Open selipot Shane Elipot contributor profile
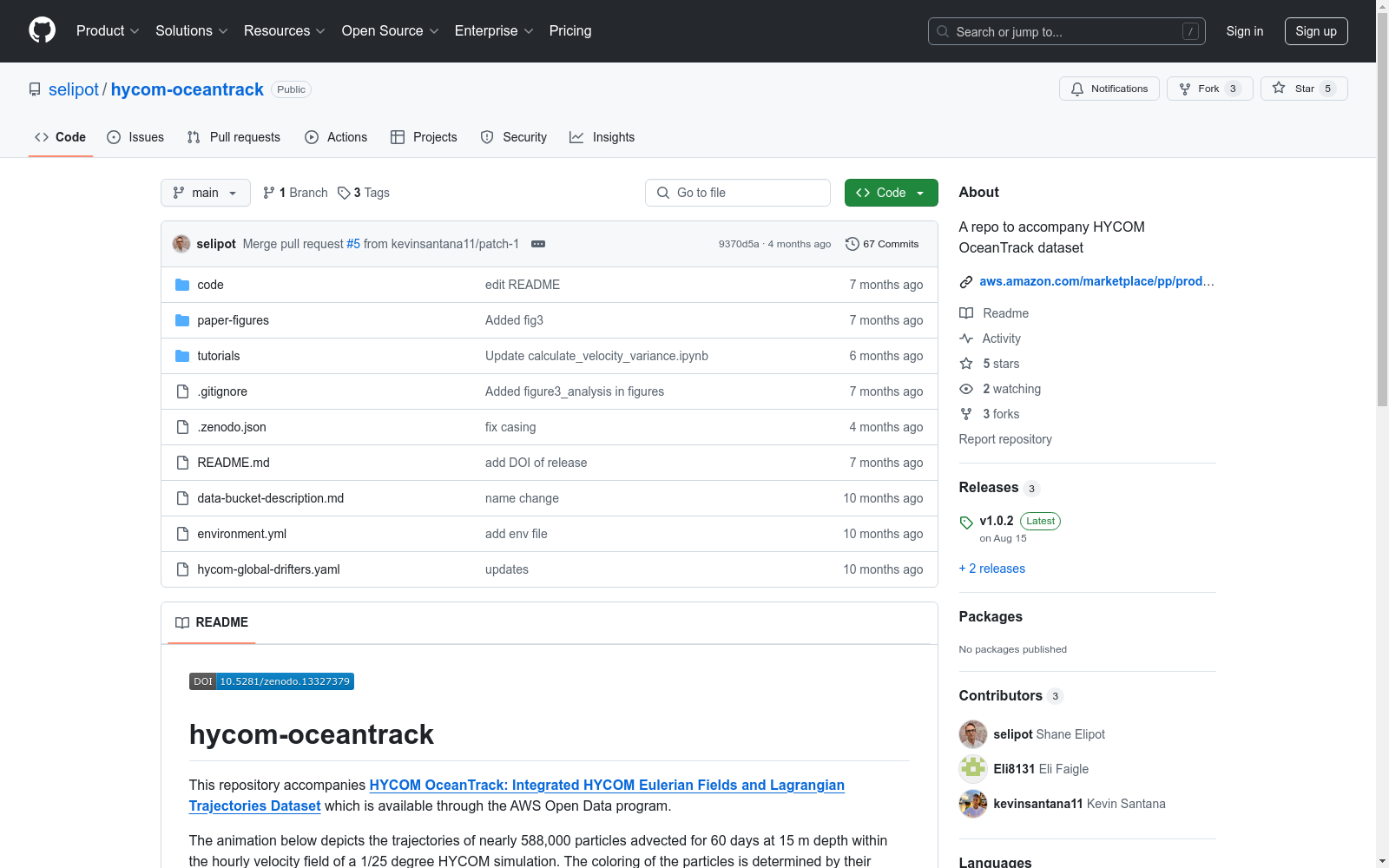The height and width of the screenshot is (868, 1389). tap(1032, 734)
